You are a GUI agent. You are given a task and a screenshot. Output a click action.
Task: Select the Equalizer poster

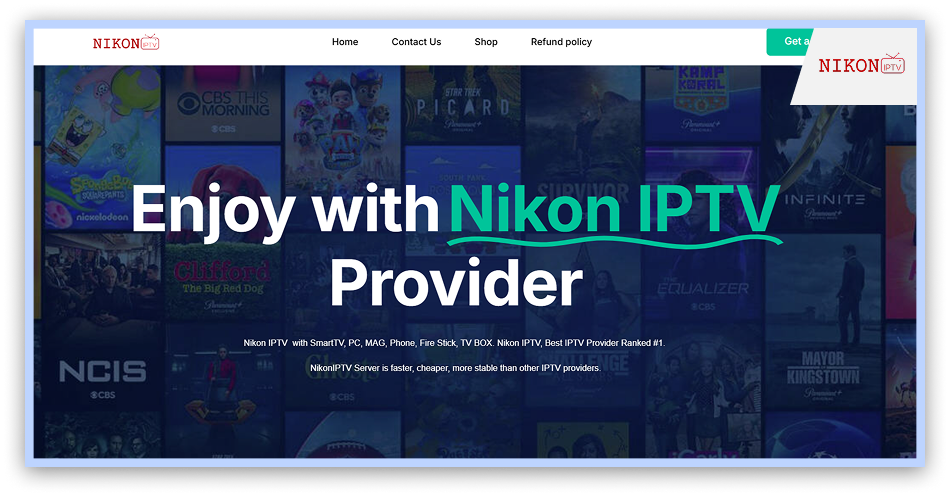click(702, 233)
